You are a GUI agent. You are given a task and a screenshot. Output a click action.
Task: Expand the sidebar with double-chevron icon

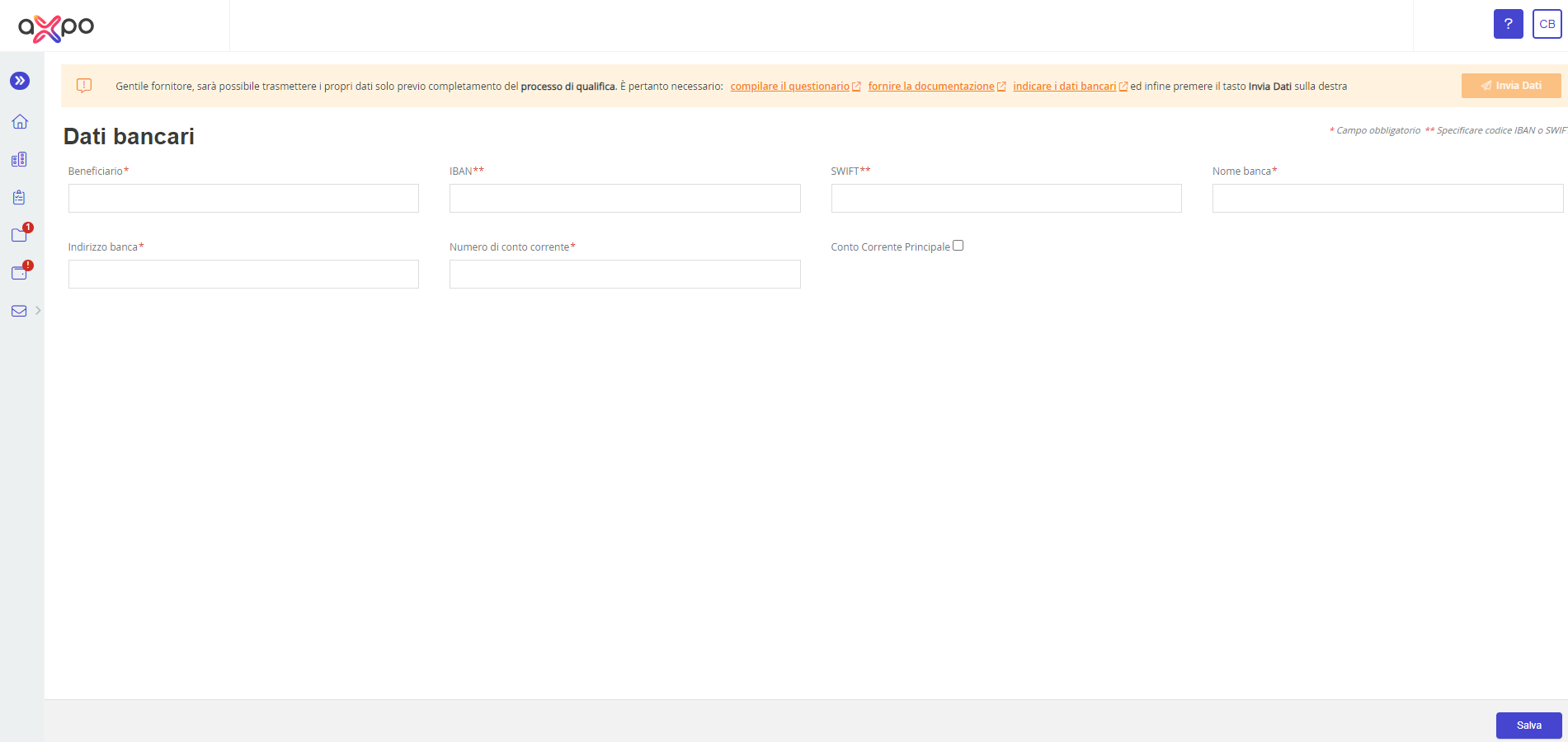(20, 81)
